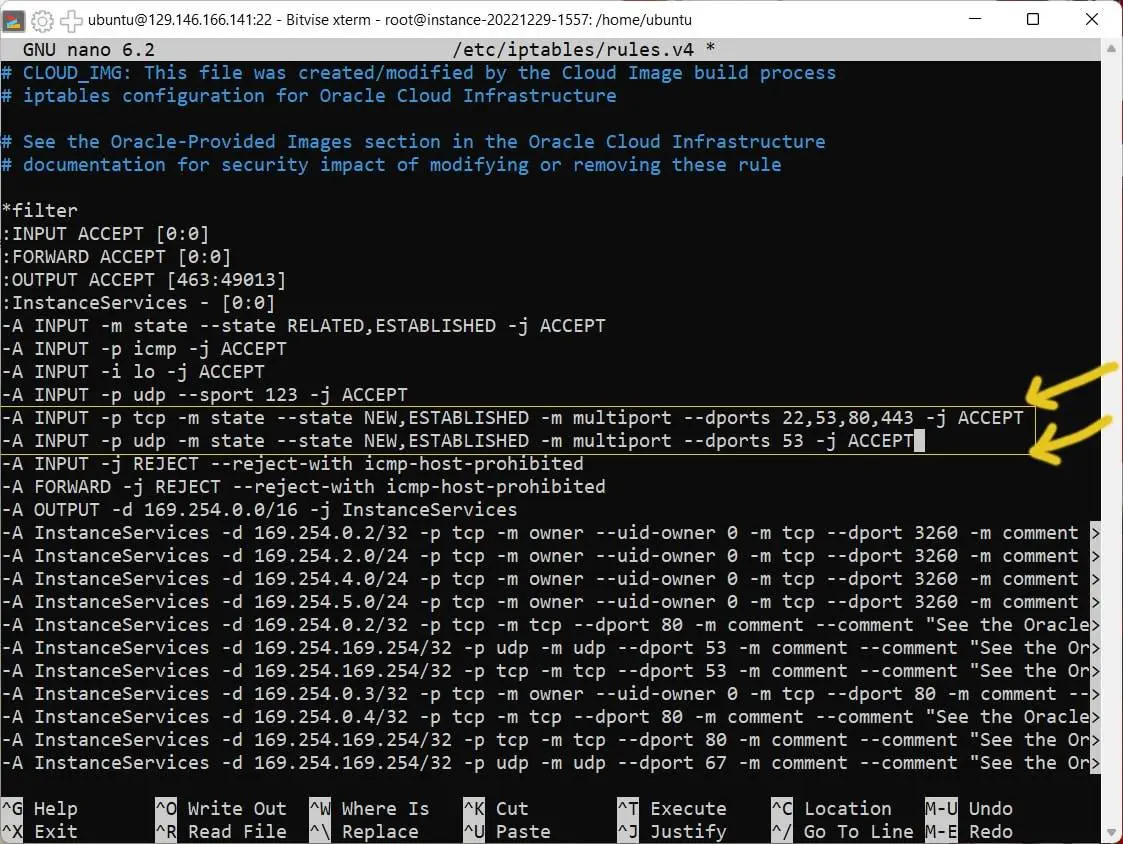The height and width of the screenshot is (844, 1123).
Task: Open the settings gear in title bar
Action: click(42, 21)
